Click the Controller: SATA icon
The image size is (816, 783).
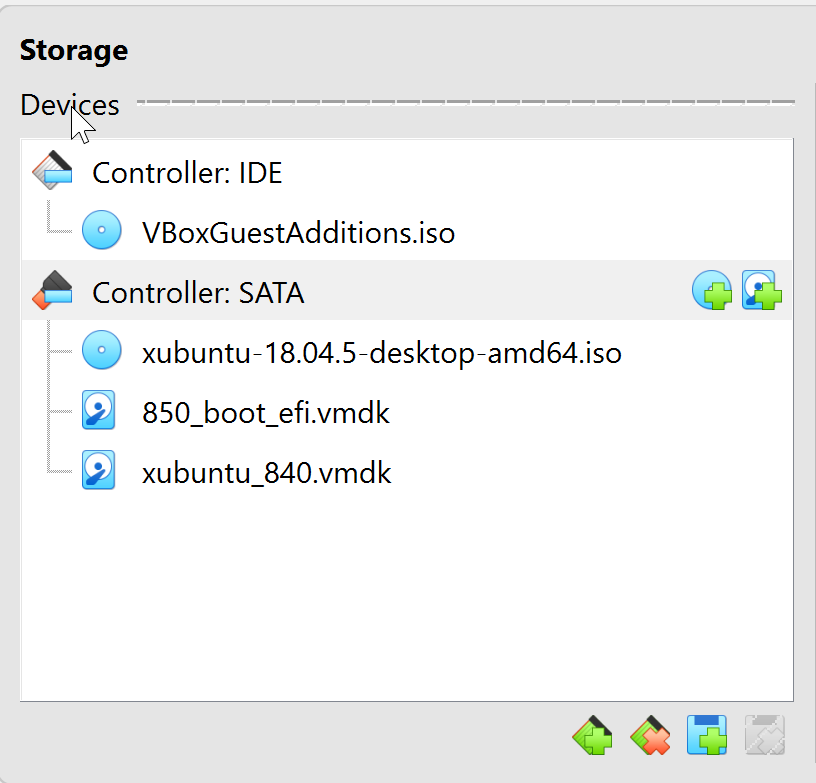(52, 291)
